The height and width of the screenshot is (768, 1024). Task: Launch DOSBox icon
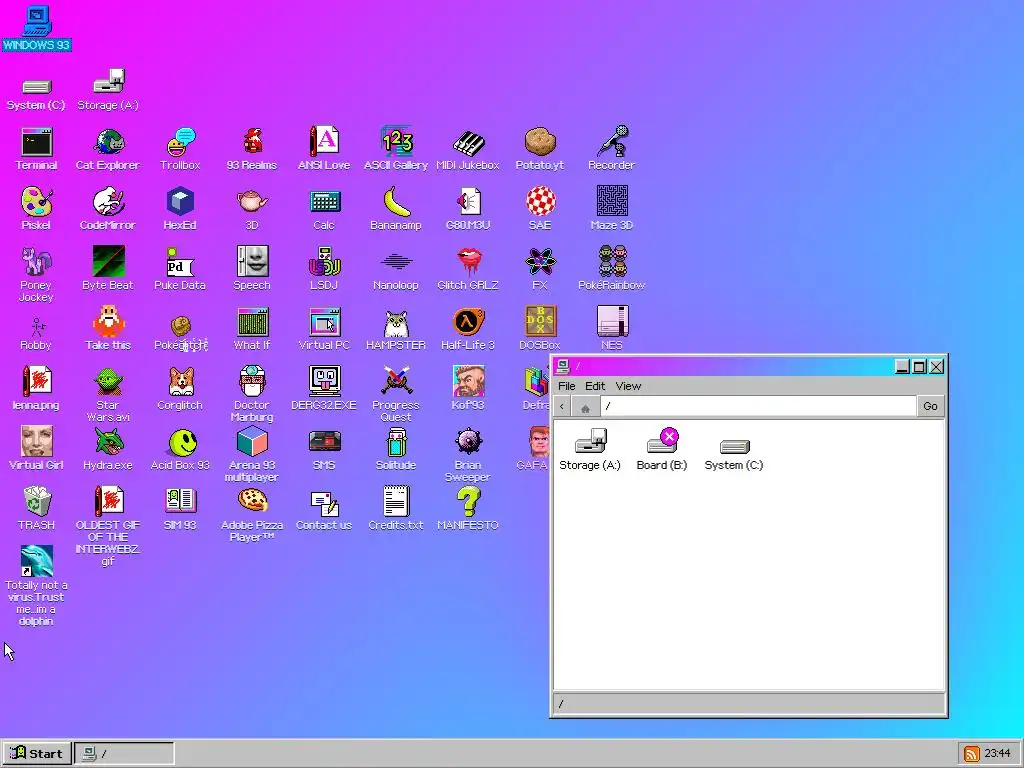pyautogui.click(x=539, y=329)
